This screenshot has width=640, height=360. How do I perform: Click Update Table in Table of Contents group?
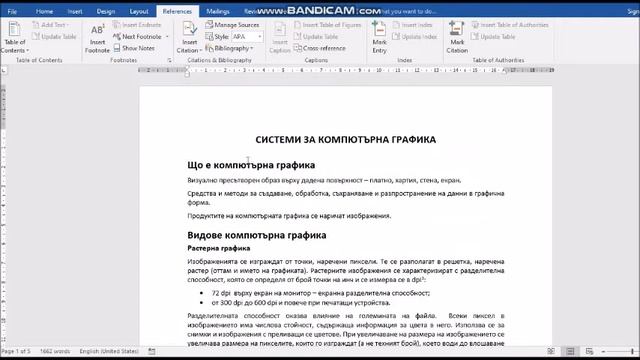(54, 37)
